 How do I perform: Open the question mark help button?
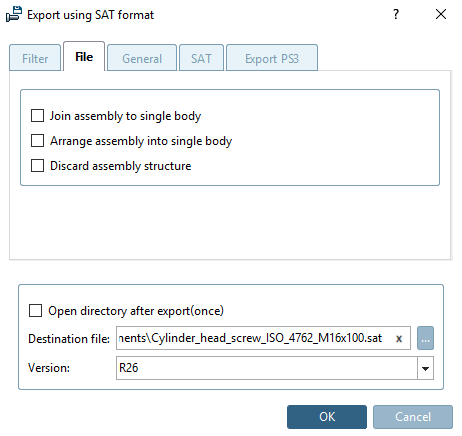[x=396, y=14]
